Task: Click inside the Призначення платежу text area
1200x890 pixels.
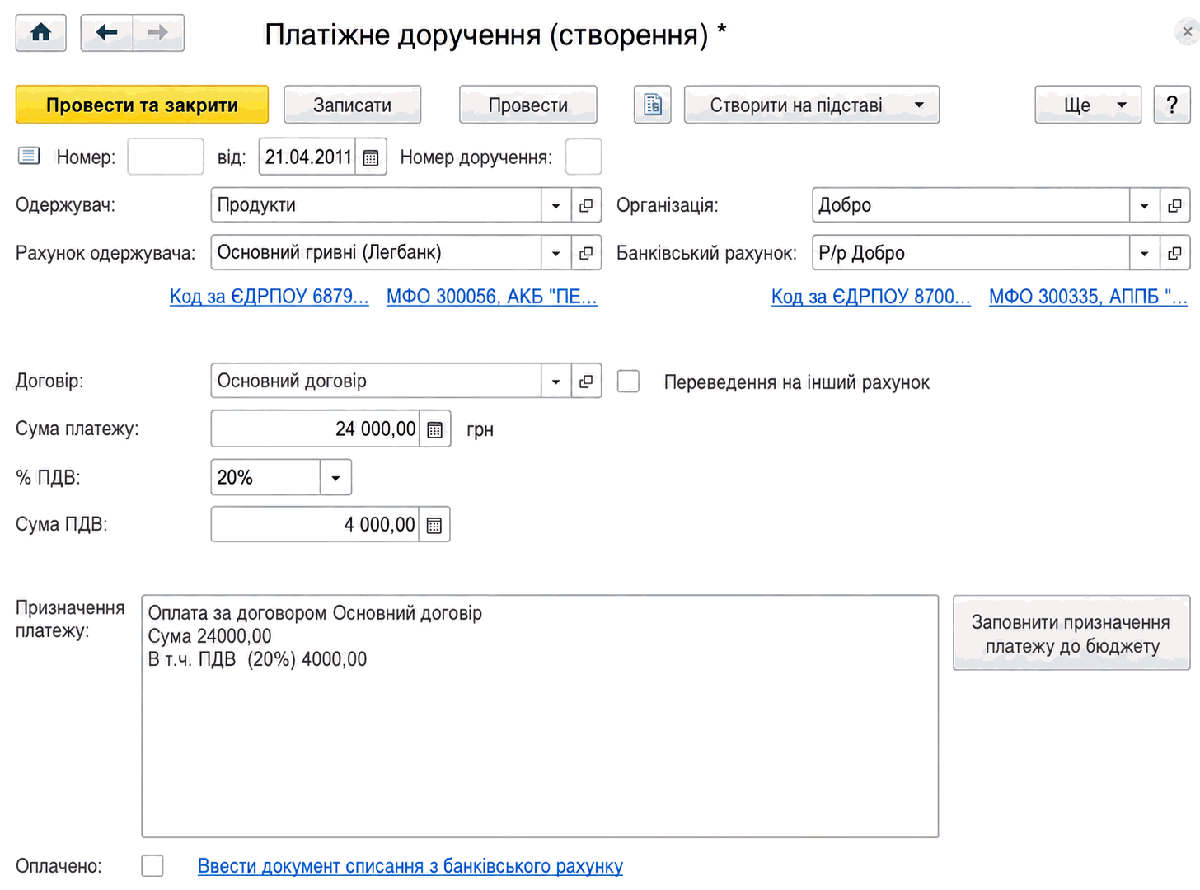Action: [540, 716]
